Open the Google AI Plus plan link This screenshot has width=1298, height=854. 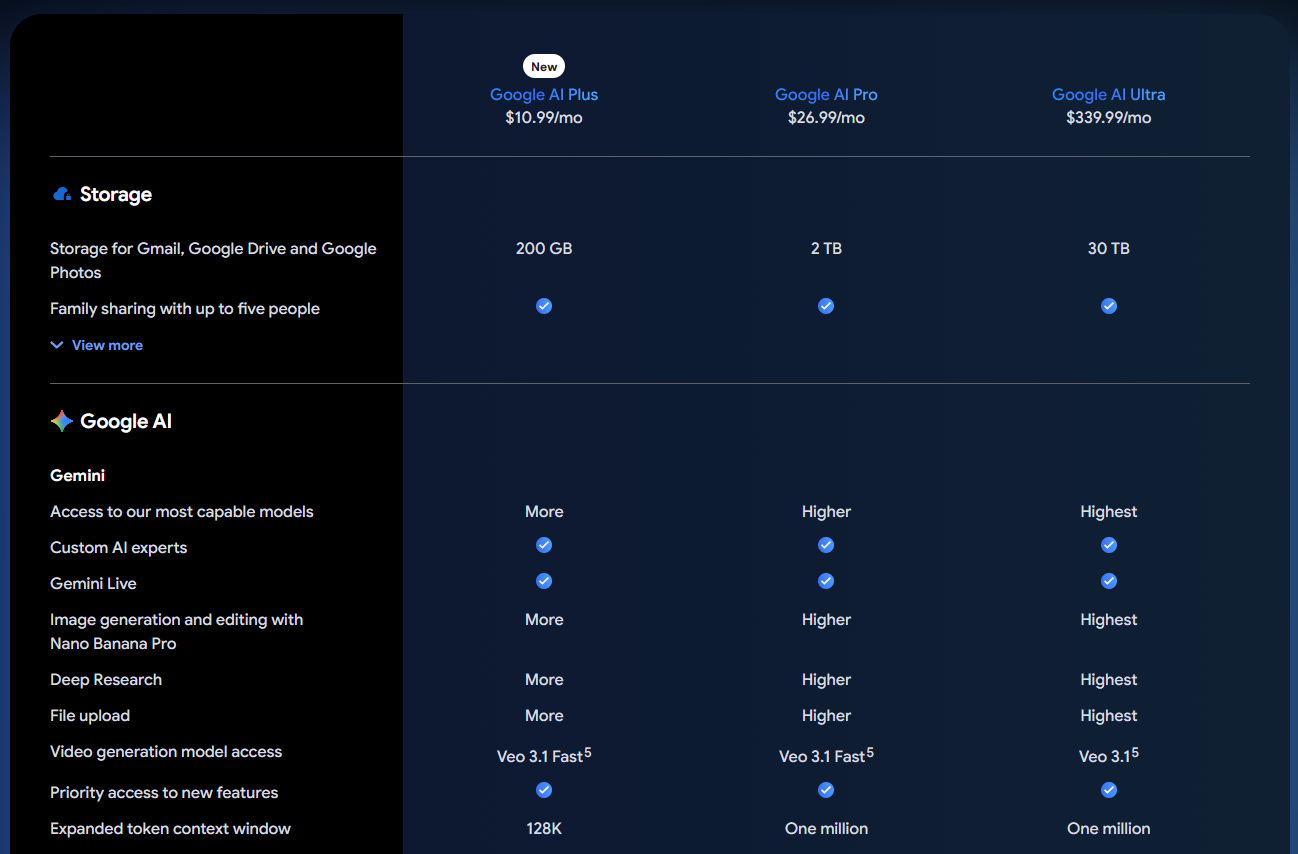(544, 94)
